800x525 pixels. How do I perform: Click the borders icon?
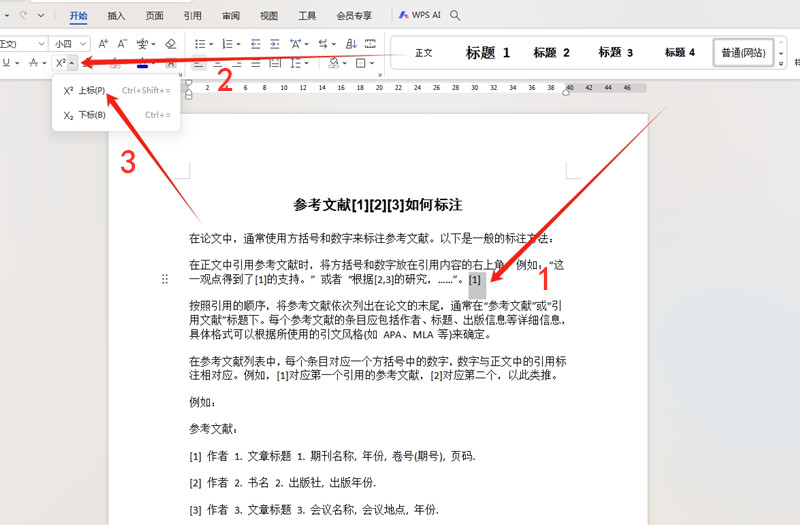(x=361, y=63)
